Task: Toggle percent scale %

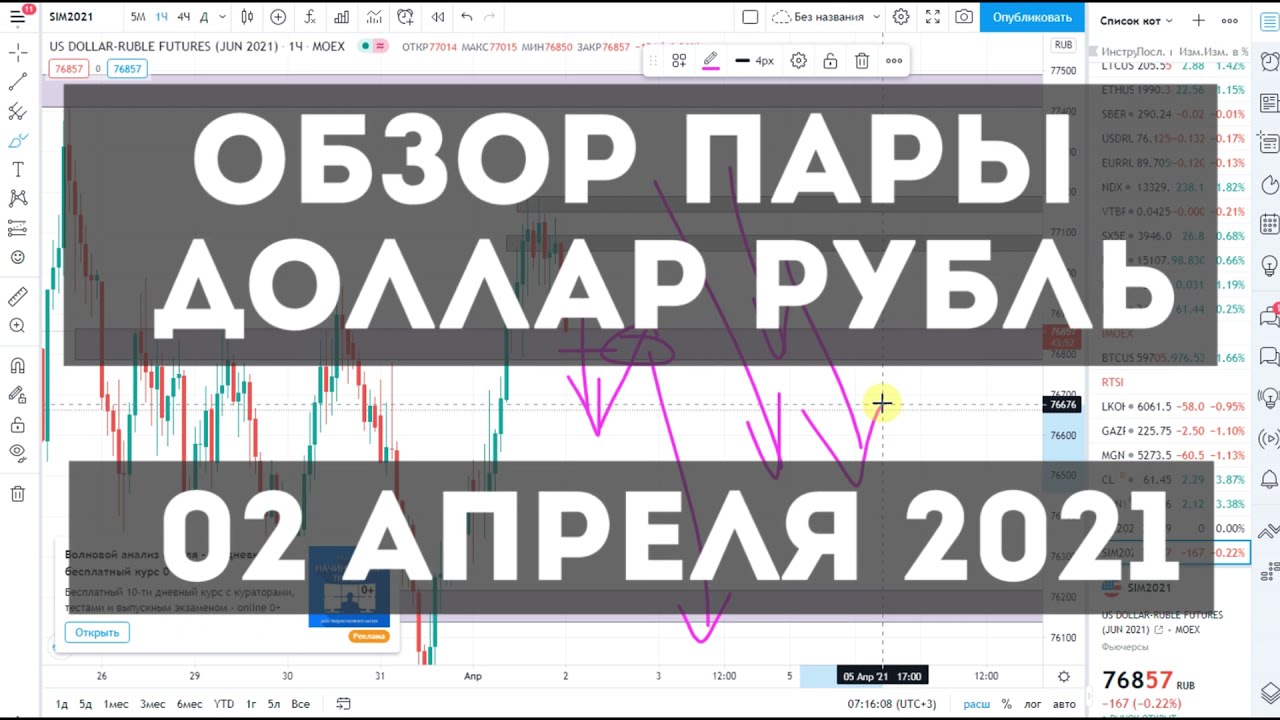Action: tap(1006, 704)
